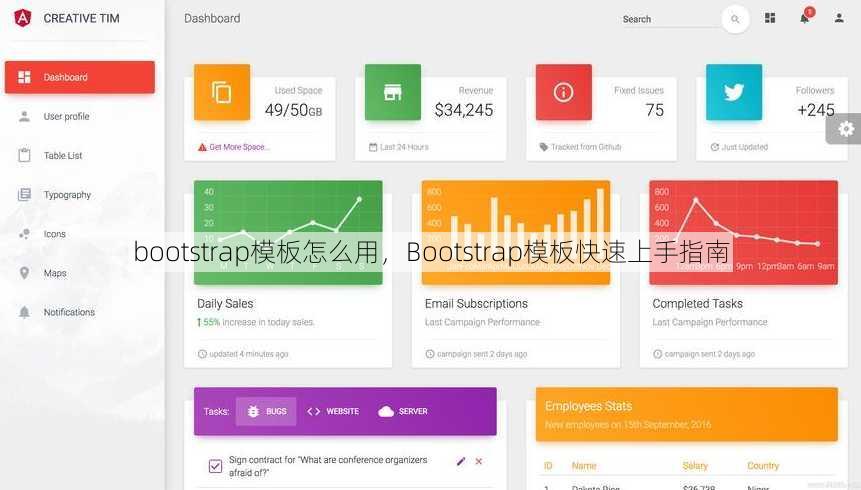861x490 pixels.
Task: Open the dashboard grid icon in navbar
Action: [770, 18]
